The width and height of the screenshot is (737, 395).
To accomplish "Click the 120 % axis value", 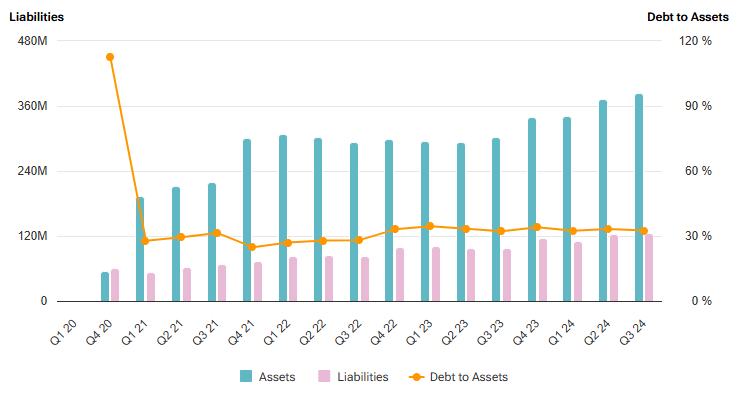I will 695,41.
